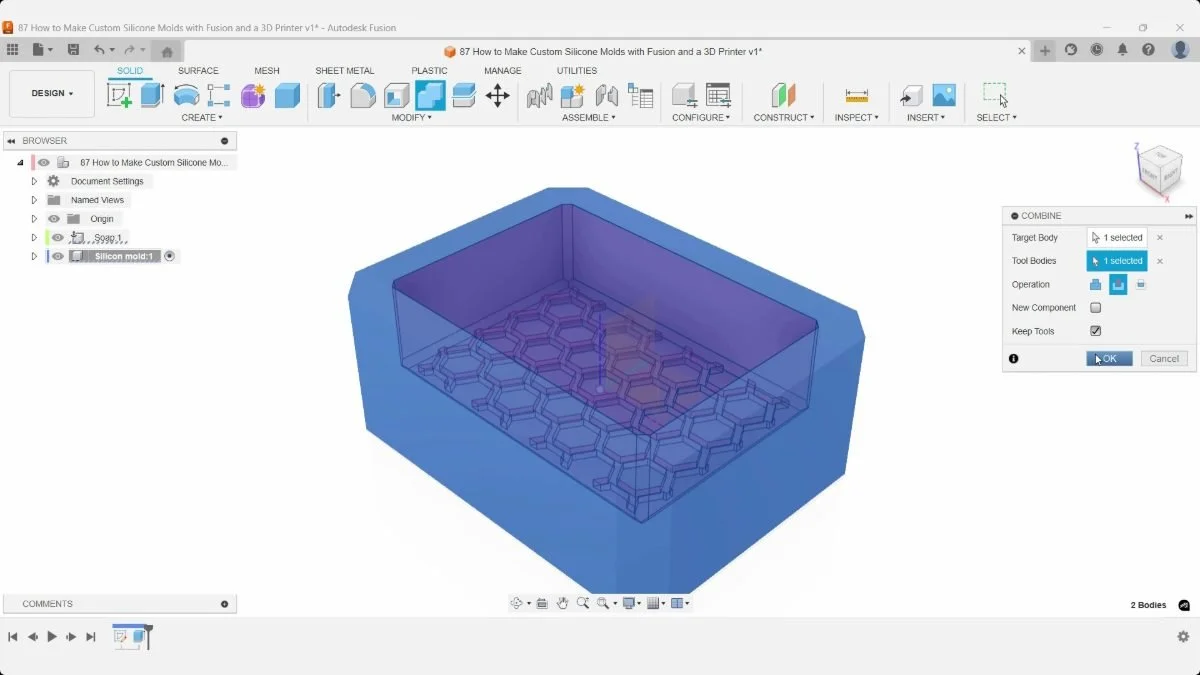Uncheck the Keep Tools checkbox
Viewport: 1200px width, 675px height.
1095,331
